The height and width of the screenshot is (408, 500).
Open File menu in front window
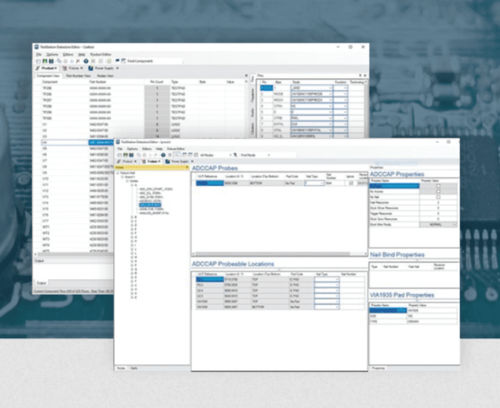120,149
